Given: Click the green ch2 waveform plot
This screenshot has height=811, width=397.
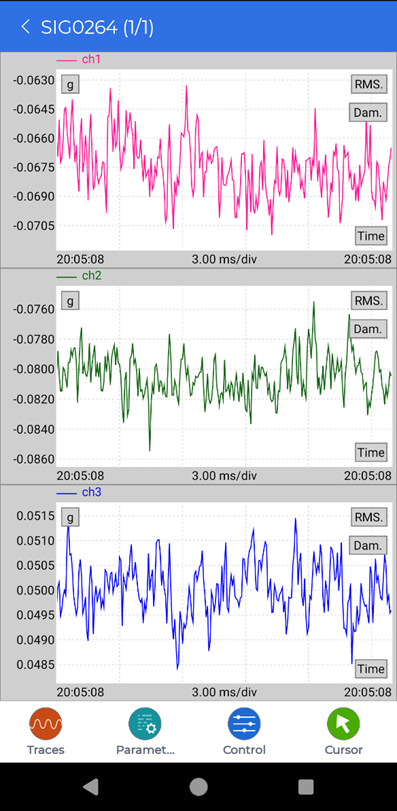Looking at the screenshot, I should click(223, 376).
